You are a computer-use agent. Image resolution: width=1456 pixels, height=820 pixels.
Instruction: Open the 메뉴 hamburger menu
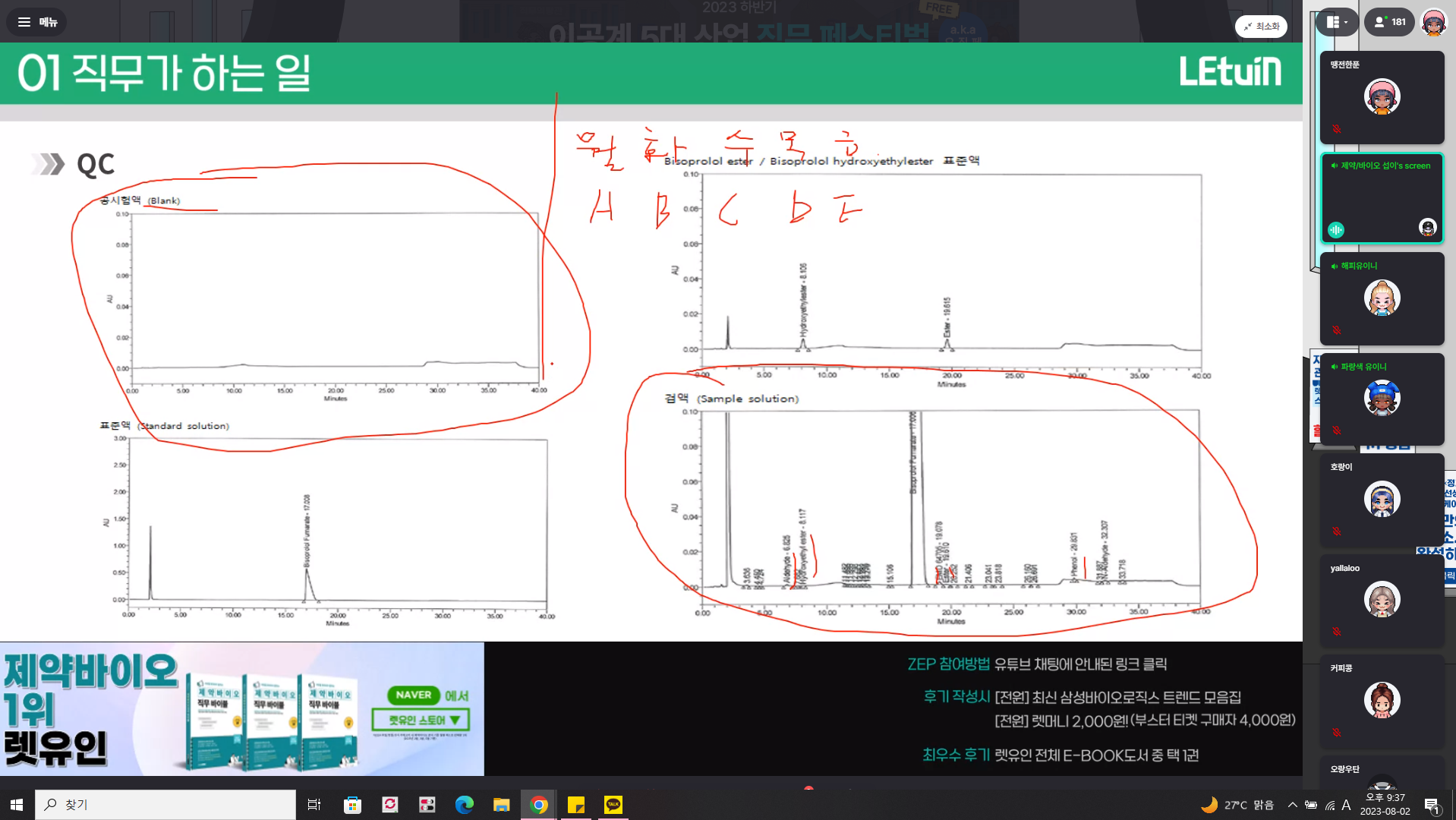[36, 22]
